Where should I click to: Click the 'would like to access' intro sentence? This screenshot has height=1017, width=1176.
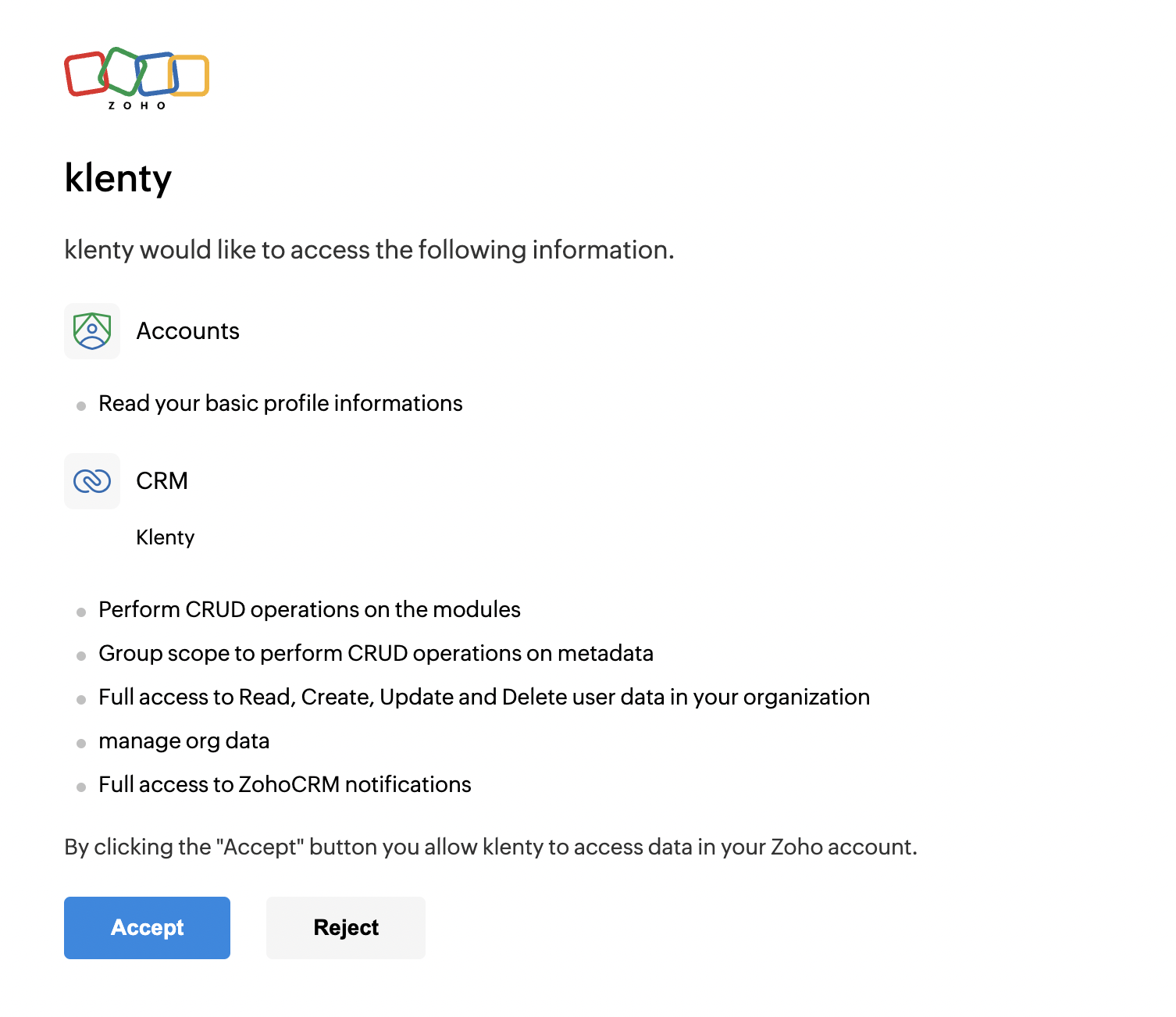[369, 250]
